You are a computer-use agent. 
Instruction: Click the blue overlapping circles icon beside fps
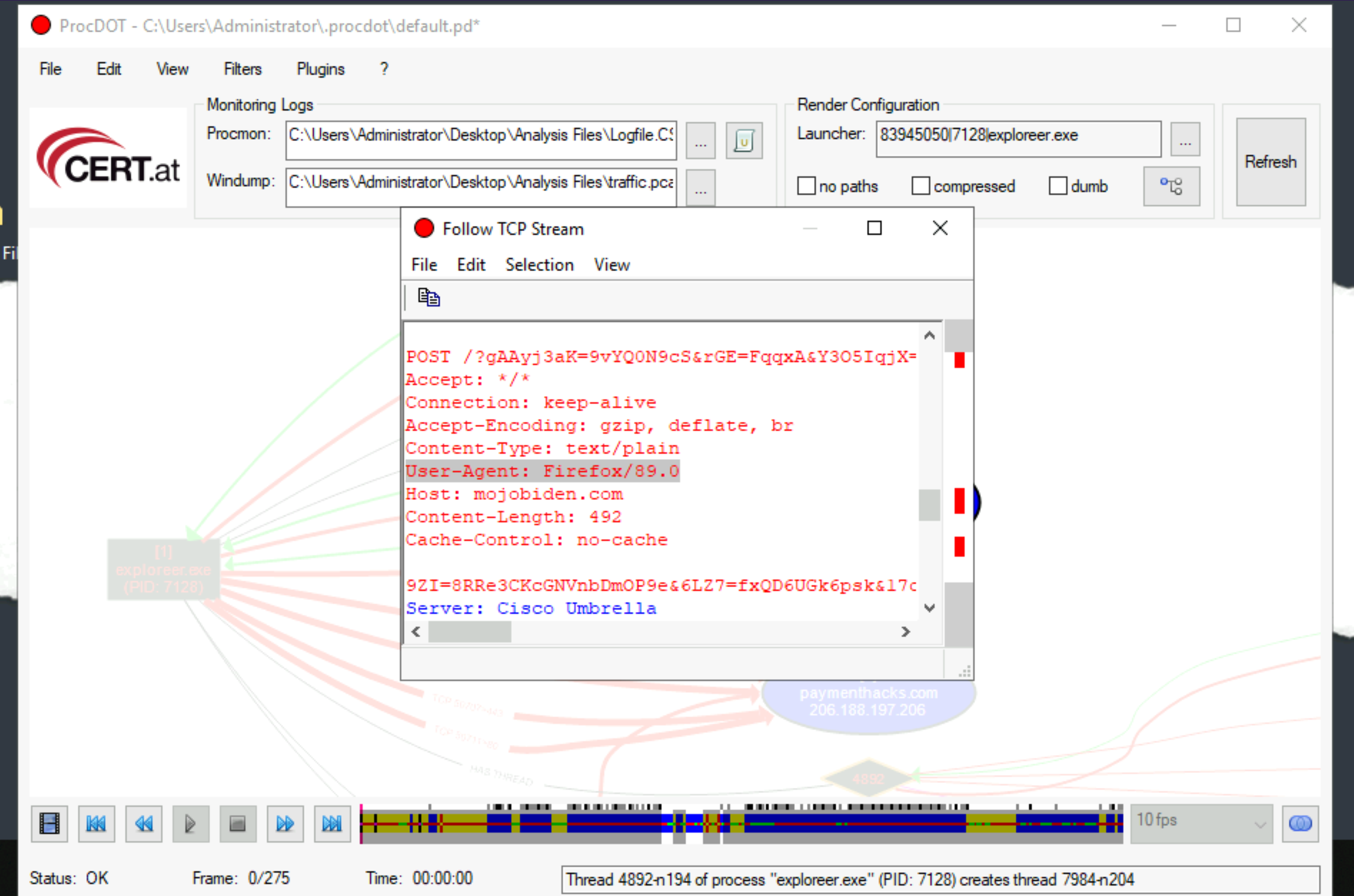(x=1300, y=824)
